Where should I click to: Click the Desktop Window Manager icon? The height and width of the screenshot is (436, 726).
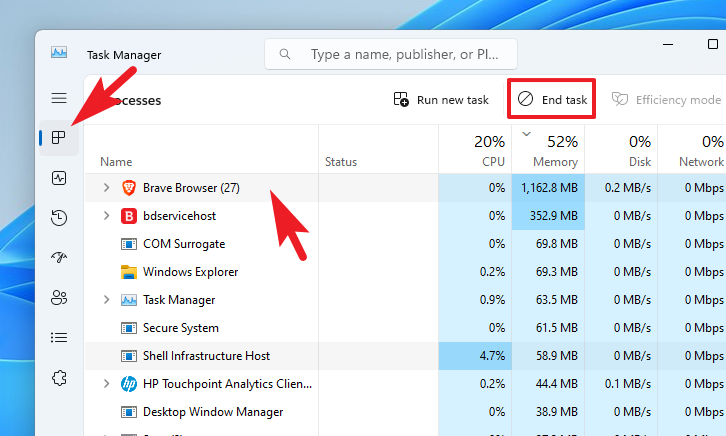129,412
